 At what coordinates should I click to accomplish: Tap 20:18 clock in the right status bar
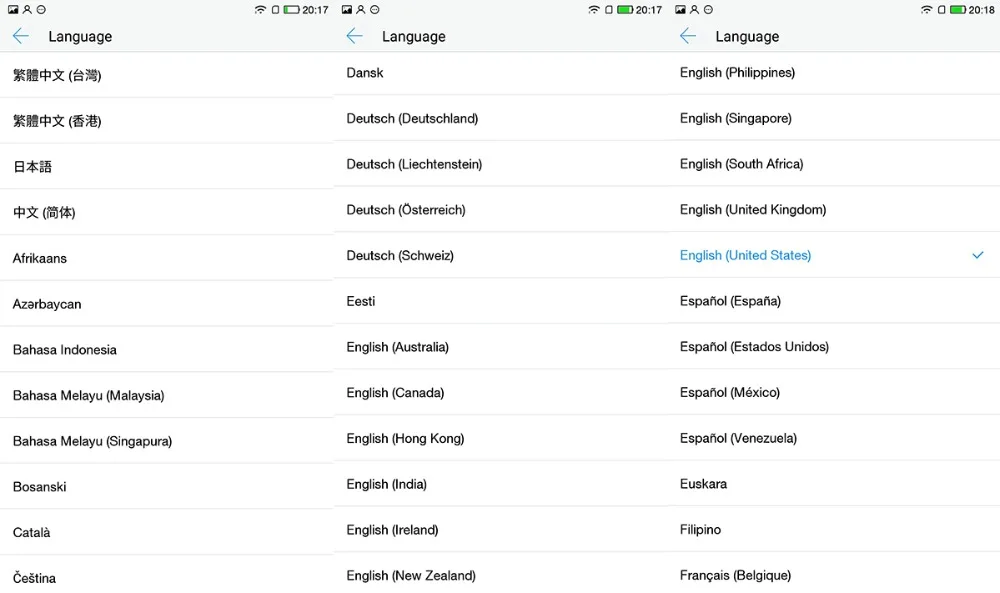click(x=982, y=10)
